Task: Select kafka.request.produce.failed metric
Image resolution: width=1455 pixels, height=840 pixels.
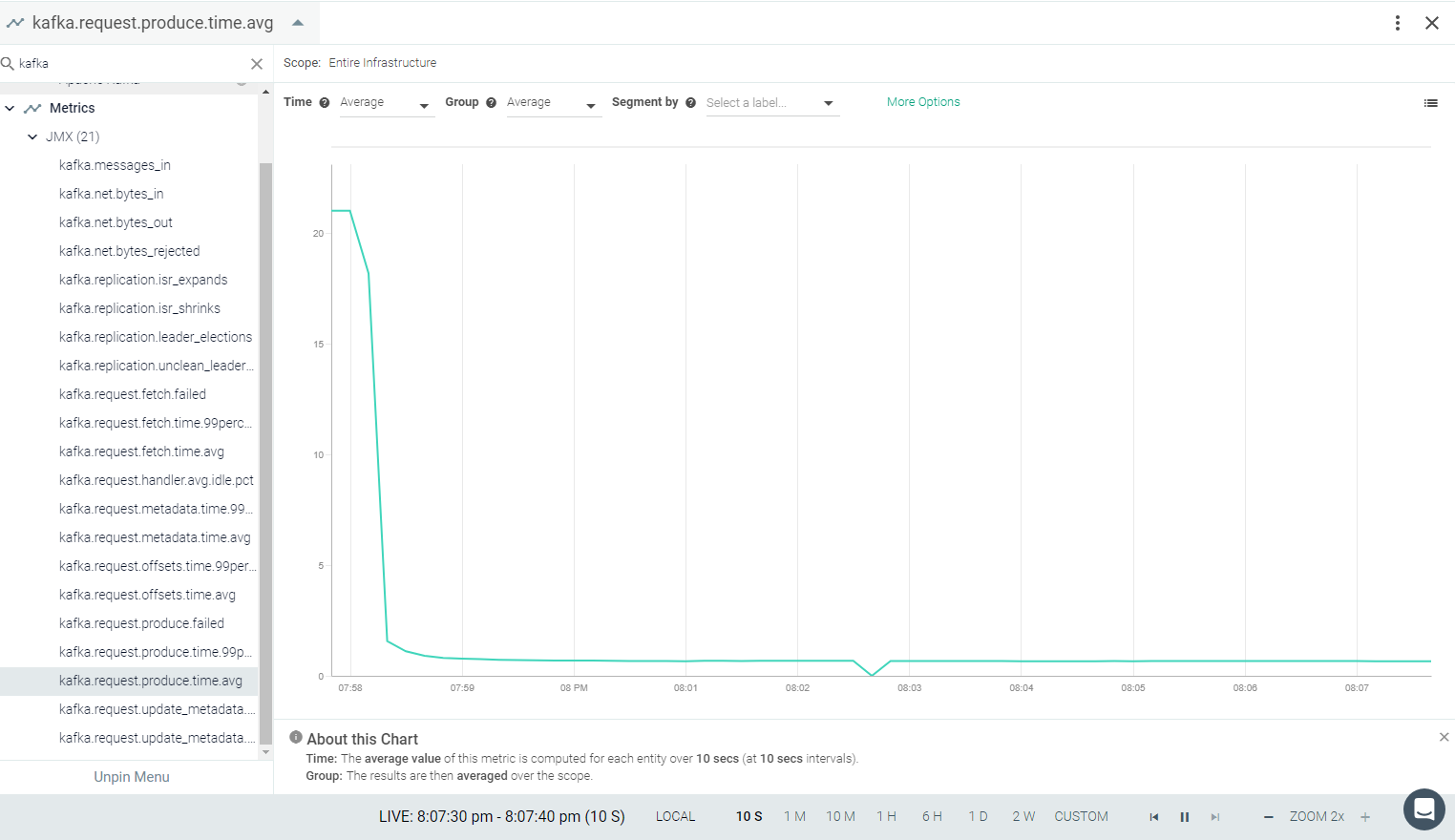Action: (x=141, y=623)
